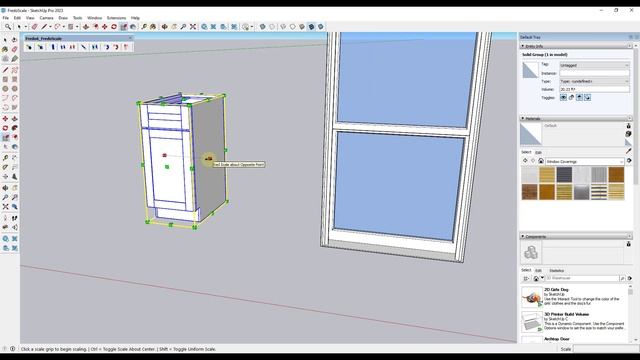Select the Select arrow in left toolbar
This screenshot has height=360, width=640.
pos(5,40)
